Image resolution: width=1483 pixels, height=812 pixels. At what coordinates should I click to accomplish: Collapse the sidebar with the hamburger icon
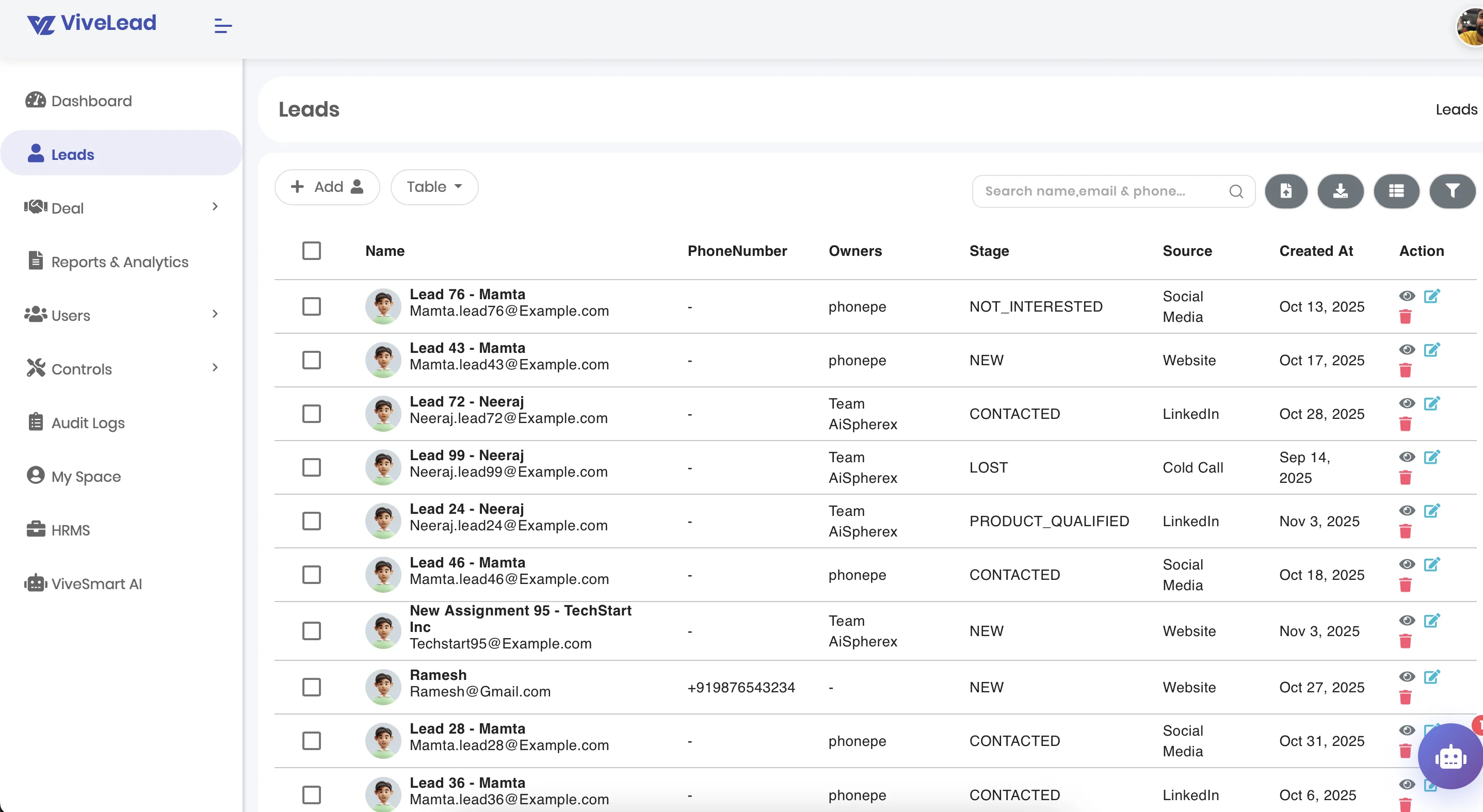222,25
